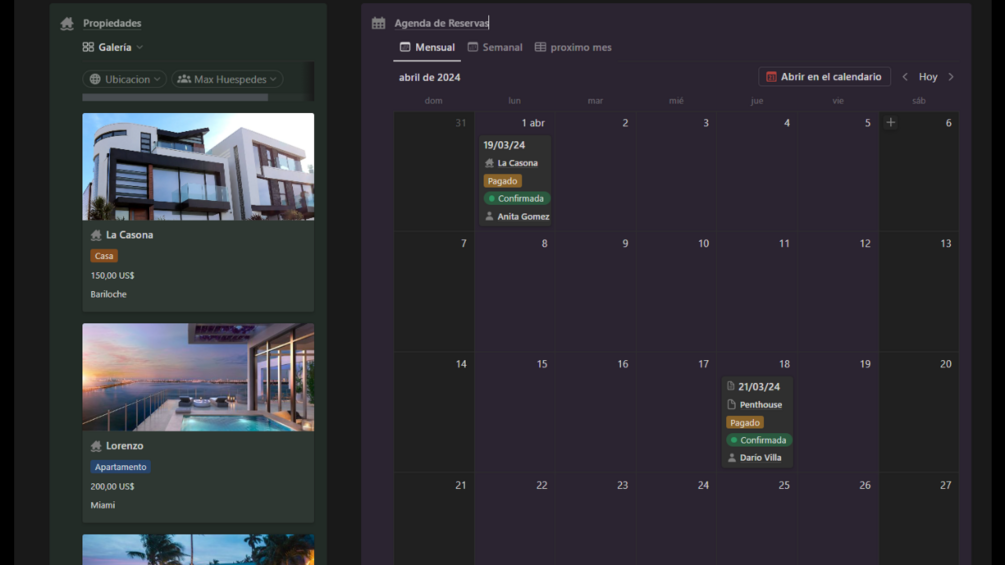This screenshot has height=565, width=1005.
Task: Click the house icon beside Lorenzo title
Action: click(x=96, y=446)
